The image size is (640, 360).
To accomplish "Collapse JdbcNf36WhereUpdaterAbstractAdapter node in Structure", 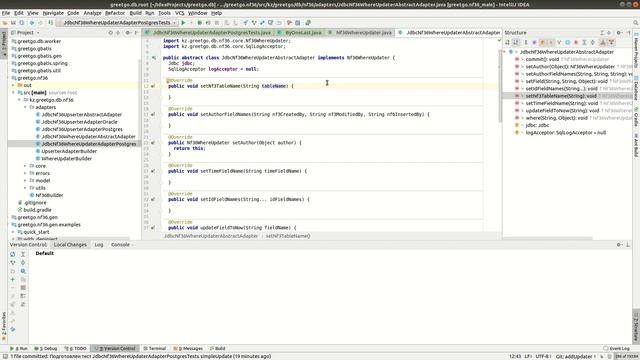I will [505, 52].
